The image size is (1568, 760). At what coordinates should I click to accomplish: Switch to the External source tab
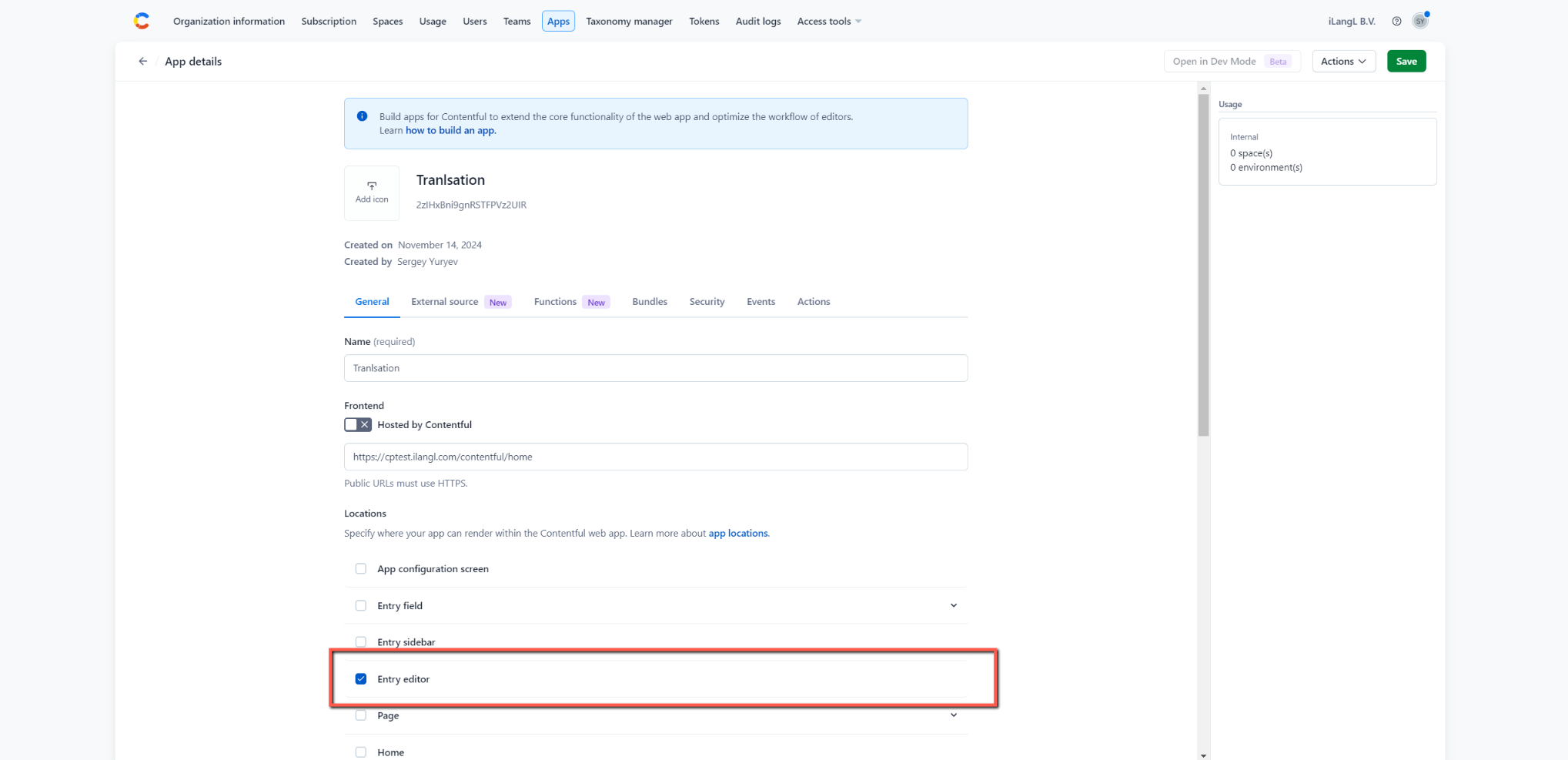pos(460,302)
